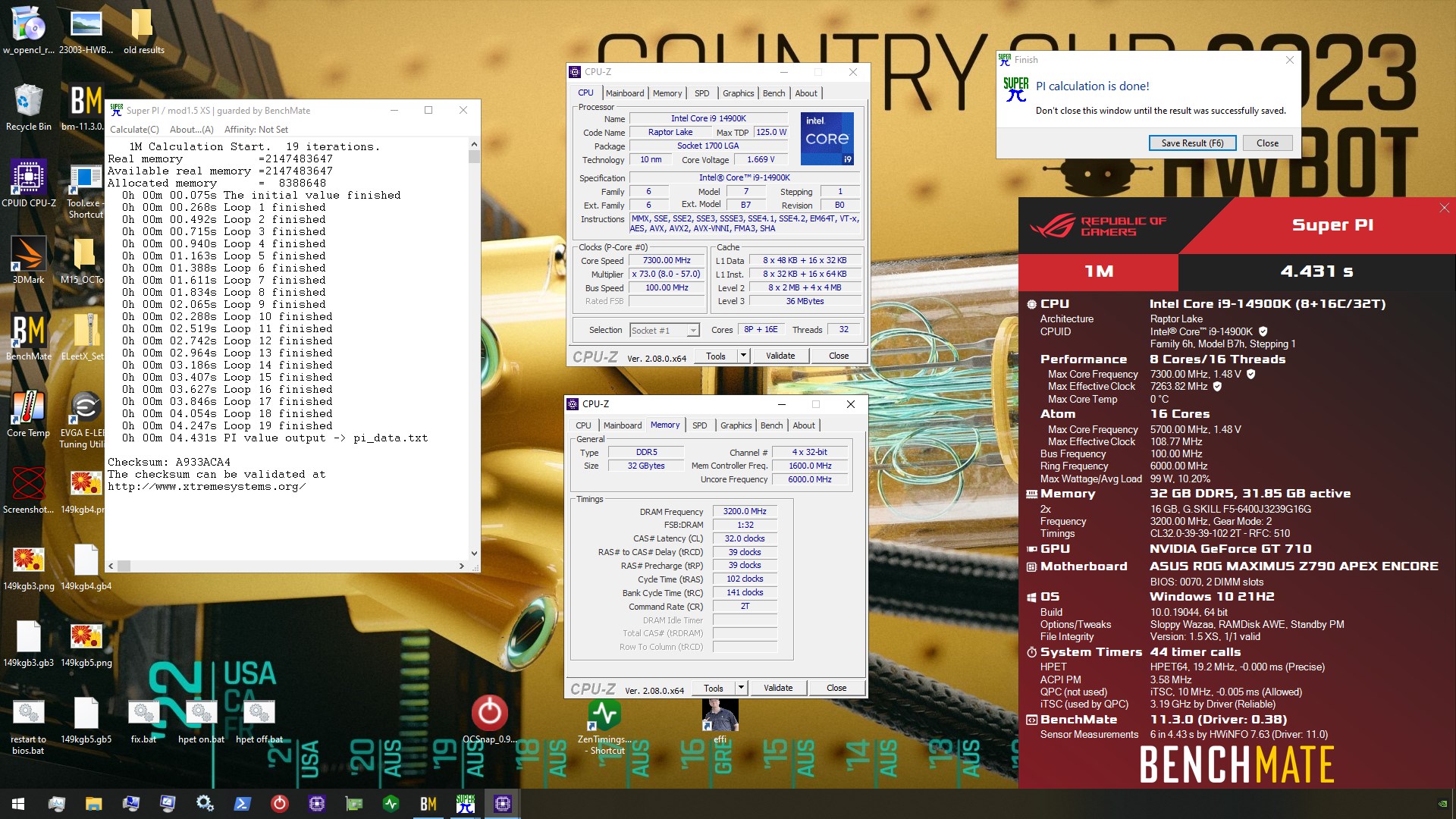Open the bm-11.3.0 desktop icon

(x=86, y=107)
